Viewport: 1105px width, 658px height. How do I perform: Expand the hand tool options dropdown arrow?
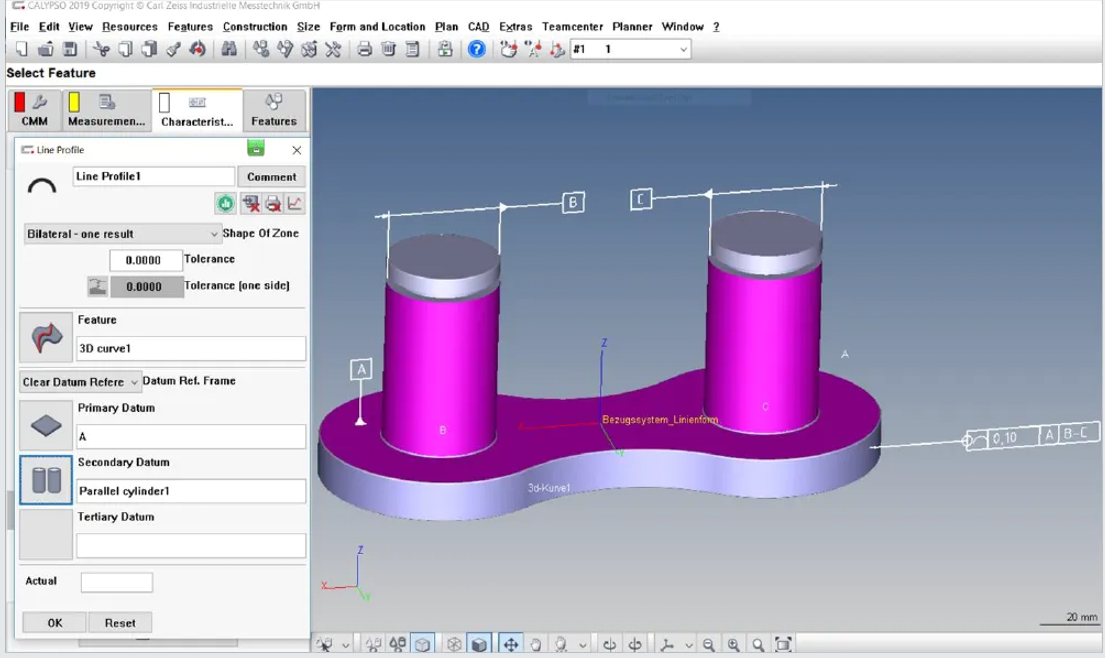(x=582, y=645)
